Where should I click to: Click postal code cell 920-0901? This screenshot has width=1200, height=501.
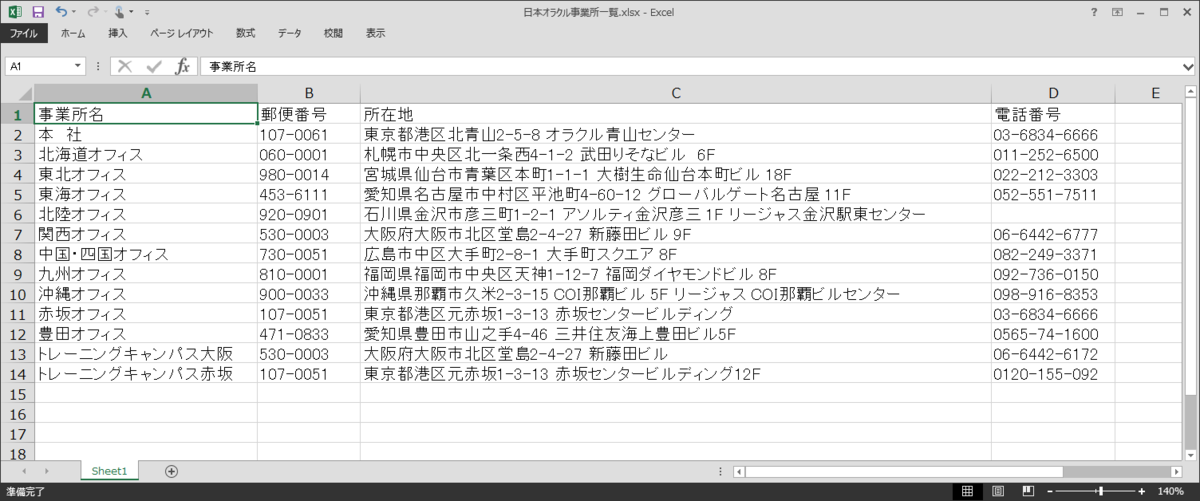[x=309, y=214]
